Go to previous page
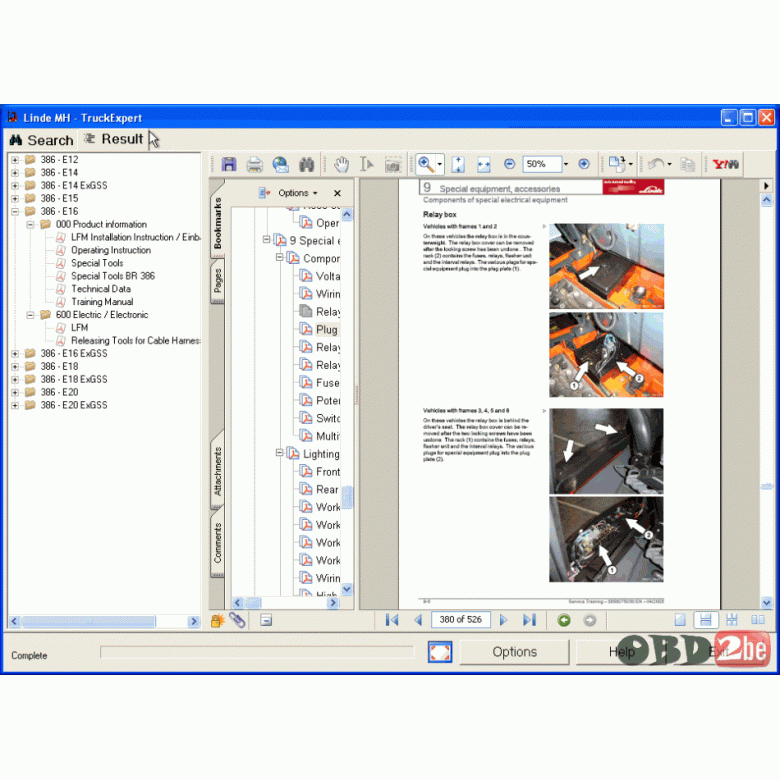 click(418, 620)
